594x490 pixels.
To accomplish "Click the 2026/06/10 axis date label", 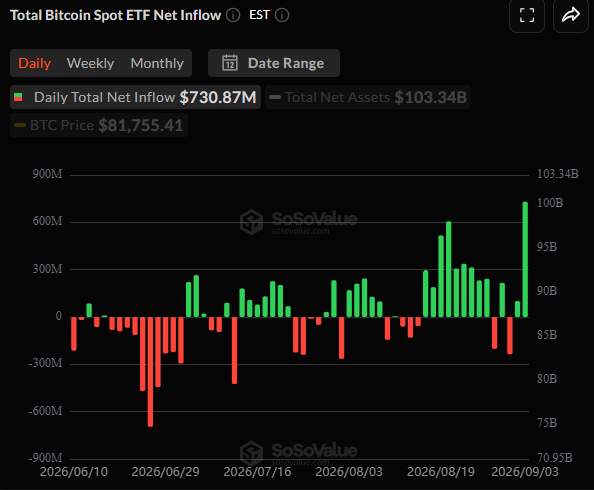I will 74,472.
